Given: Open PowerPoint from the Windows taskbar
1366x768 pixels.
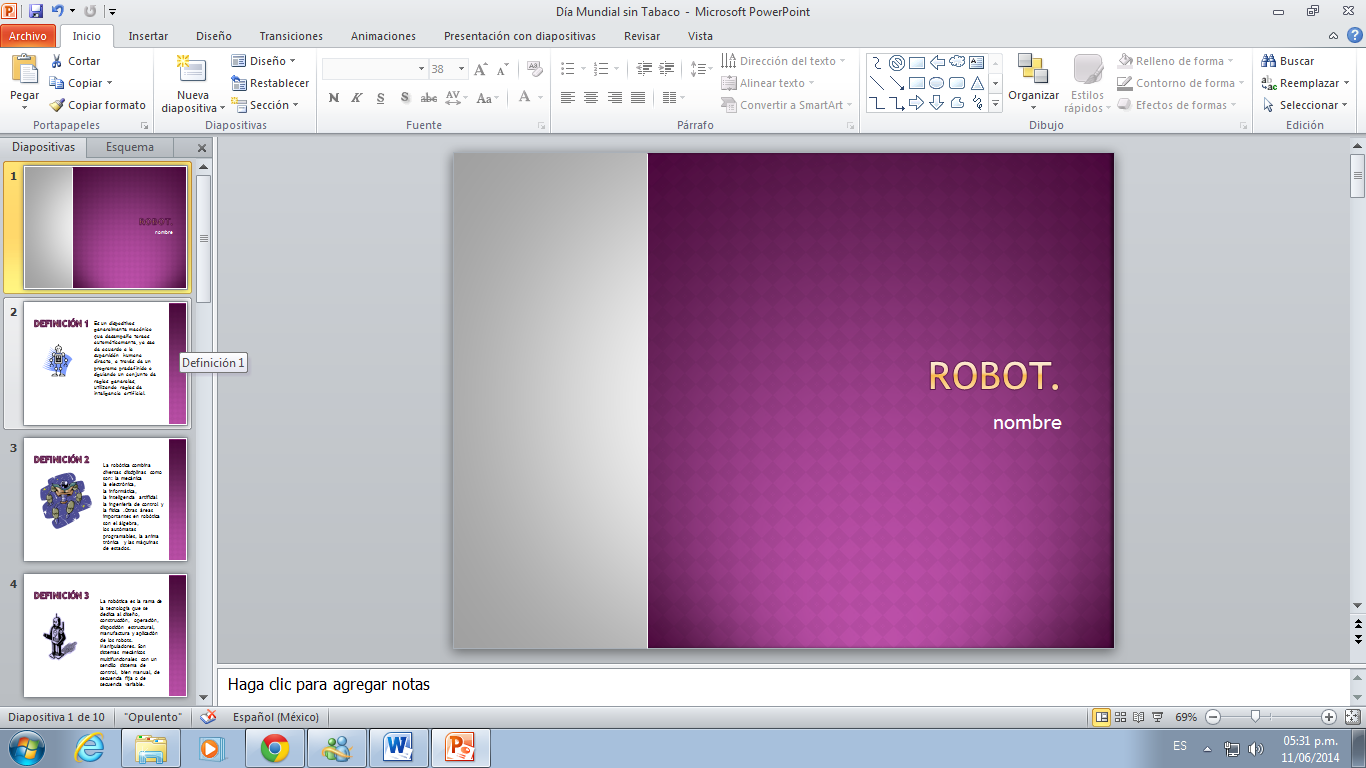Looking at the screenshot, I should tap(461, 747).
